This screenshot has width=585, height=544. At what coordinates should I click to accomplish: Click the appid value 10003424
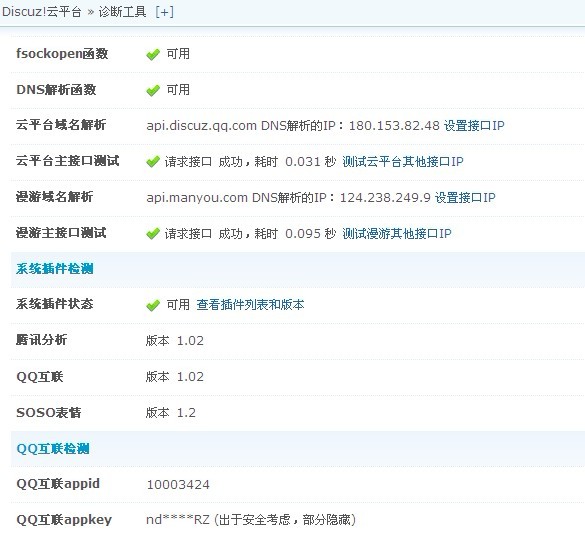[x=178, y=485]
